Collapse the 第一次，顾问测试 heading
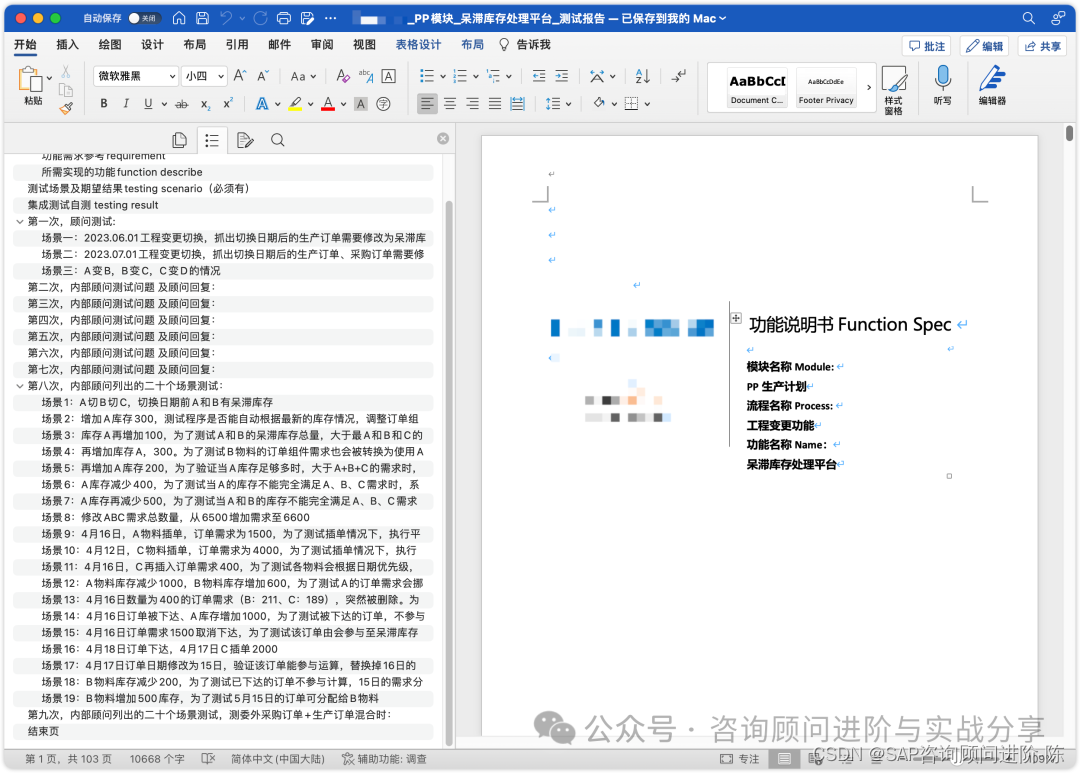This screenshot has width=1080, height=773. click(x=19, y=222)
